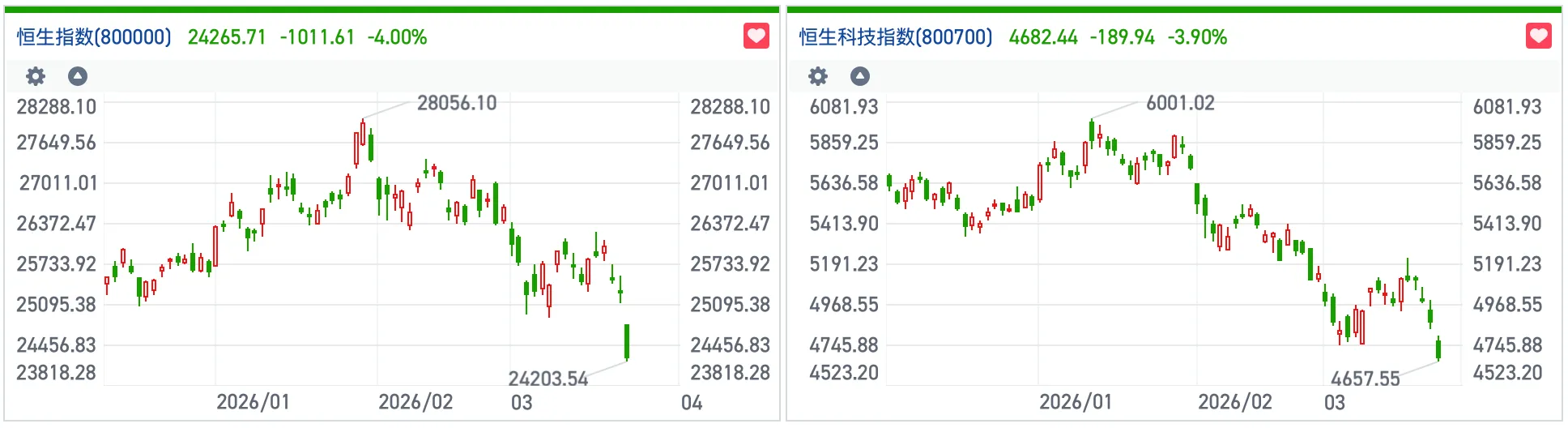The width and height of the screenshot is (1568, 428).
Task: Click the latest green candle on 恒生科技指数 chart
Action: (1438, 349)
